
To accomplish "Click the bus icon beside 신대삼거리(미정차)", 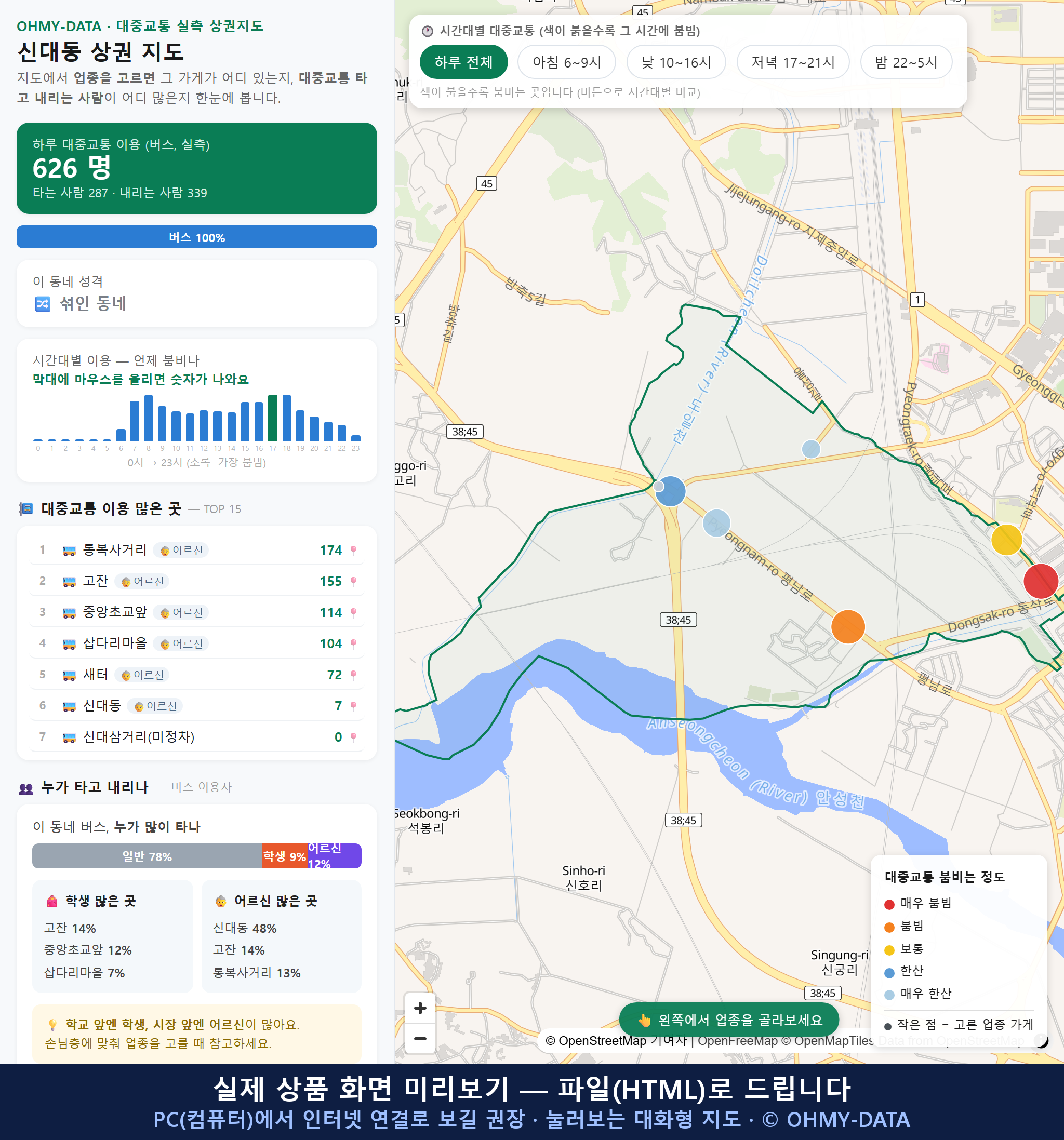I will coord(69,737).
